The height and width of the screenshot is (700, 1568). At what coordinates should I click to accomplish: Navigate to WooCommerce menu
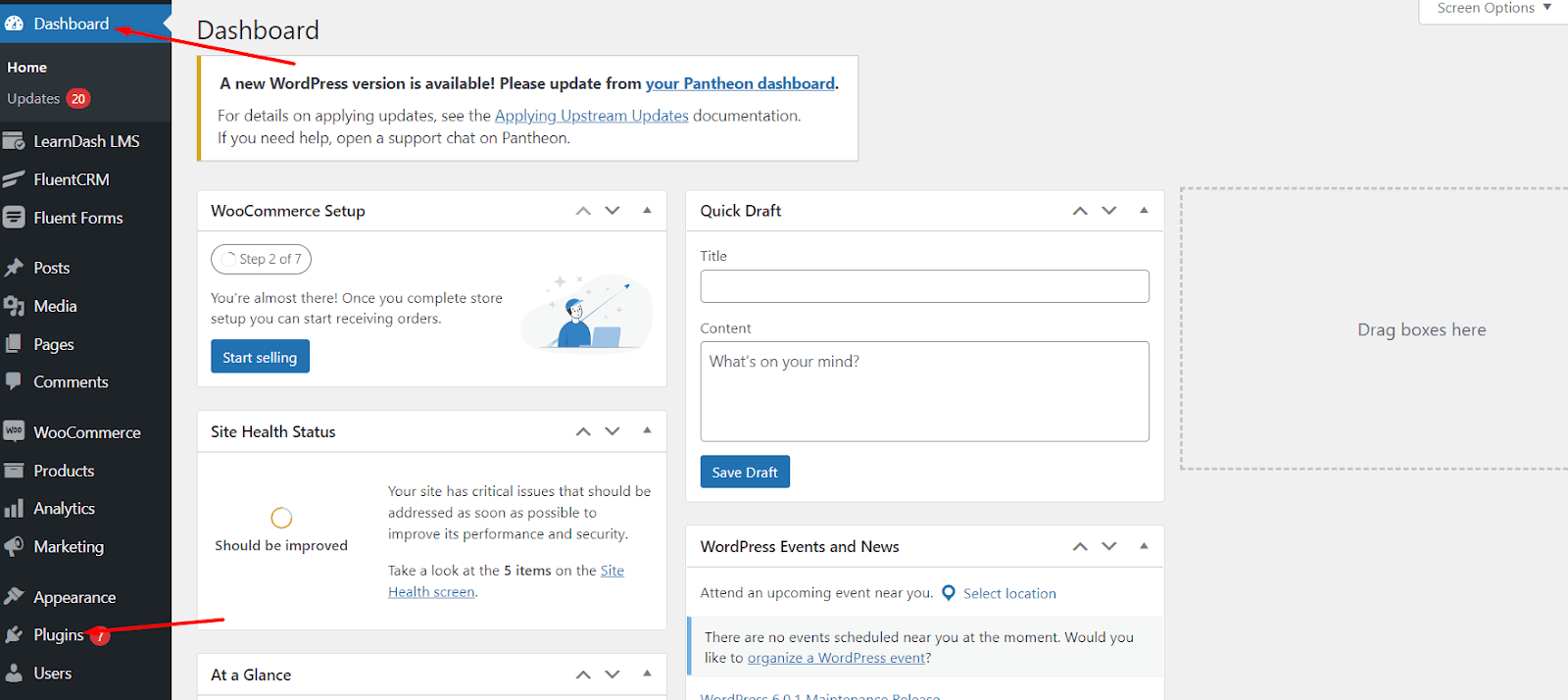tap(86, 431)
